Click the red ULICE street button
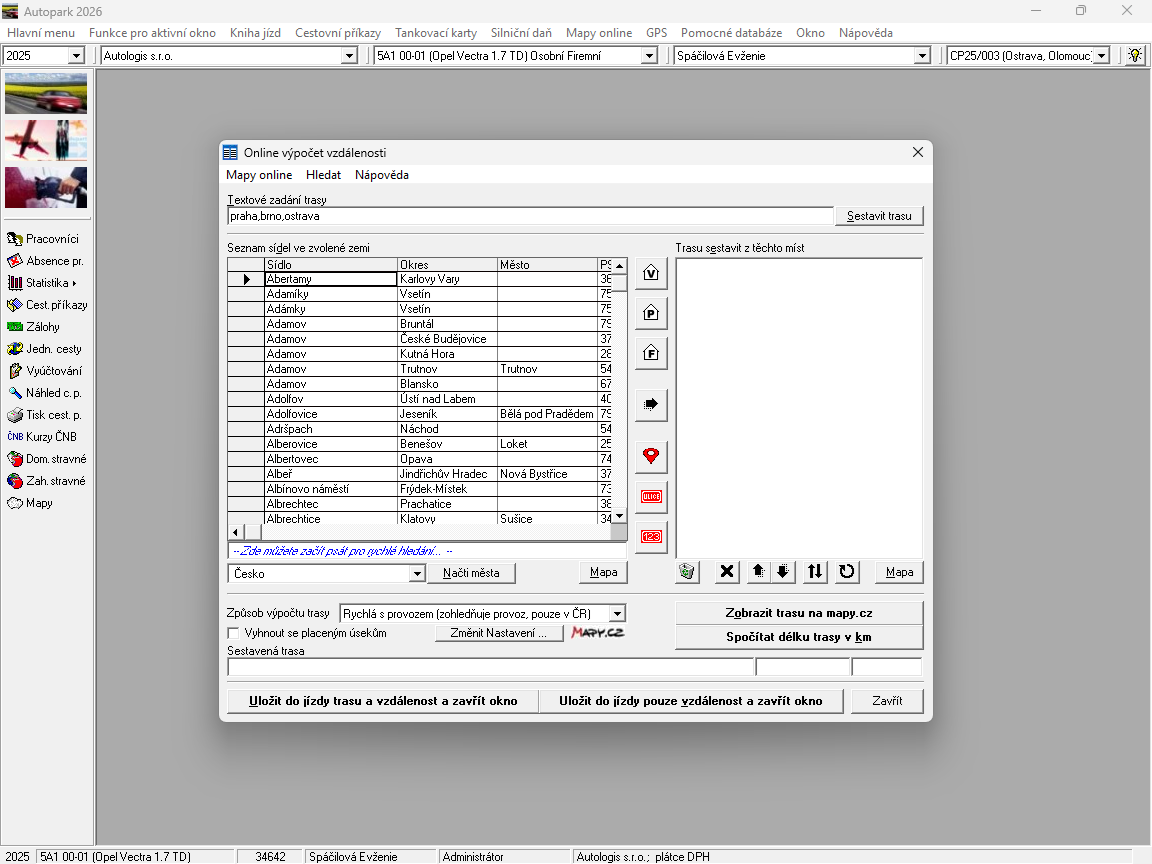This screenshot has height=864, width=1152. (651, 497)
